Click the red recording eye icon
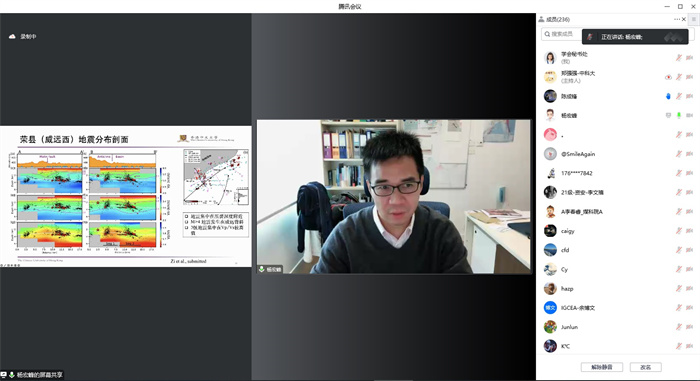Viewport: 700px width, 381px height. tap(668, 77)
